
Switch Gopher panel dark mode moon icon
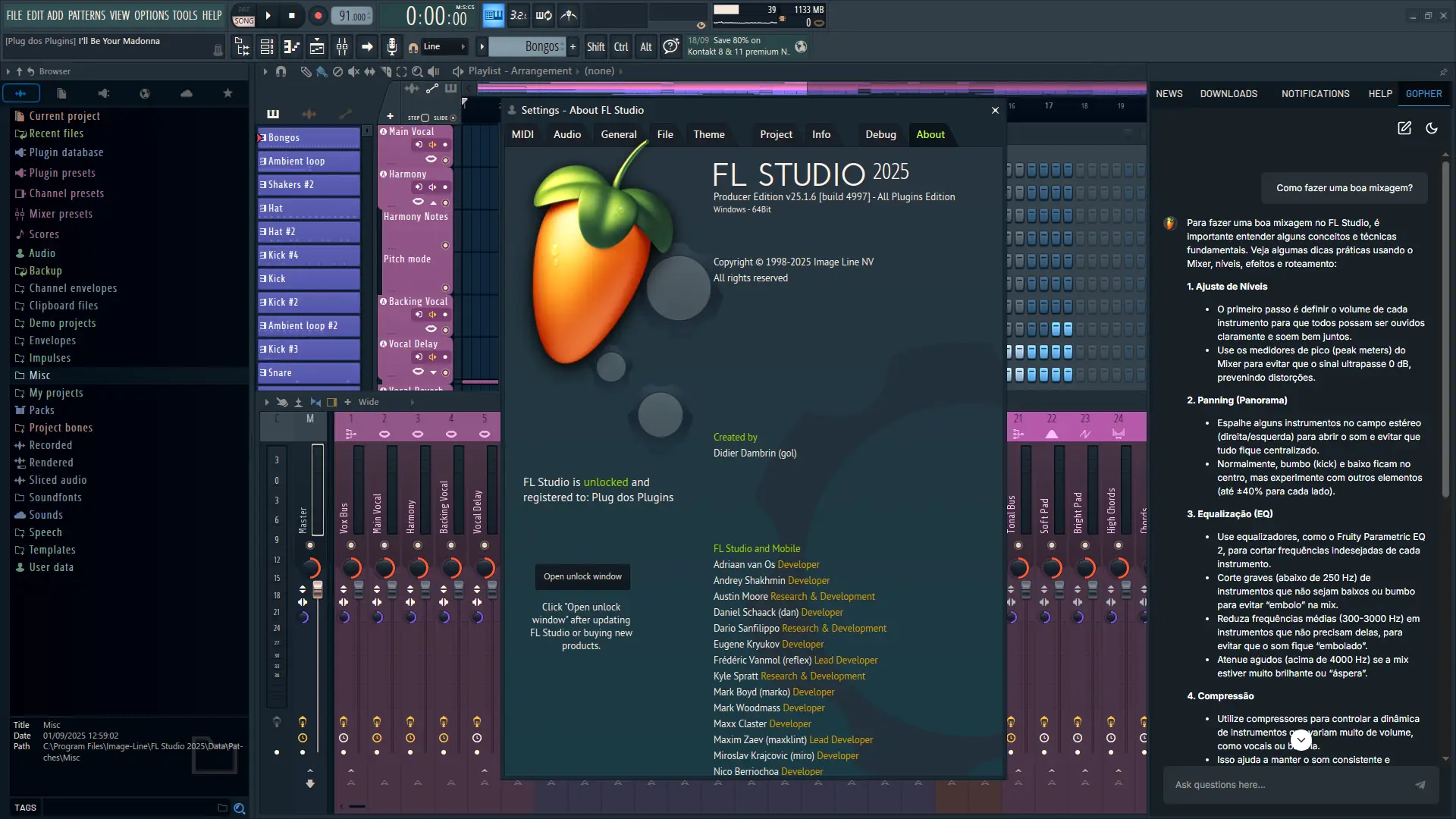(x=1432, y=128)
